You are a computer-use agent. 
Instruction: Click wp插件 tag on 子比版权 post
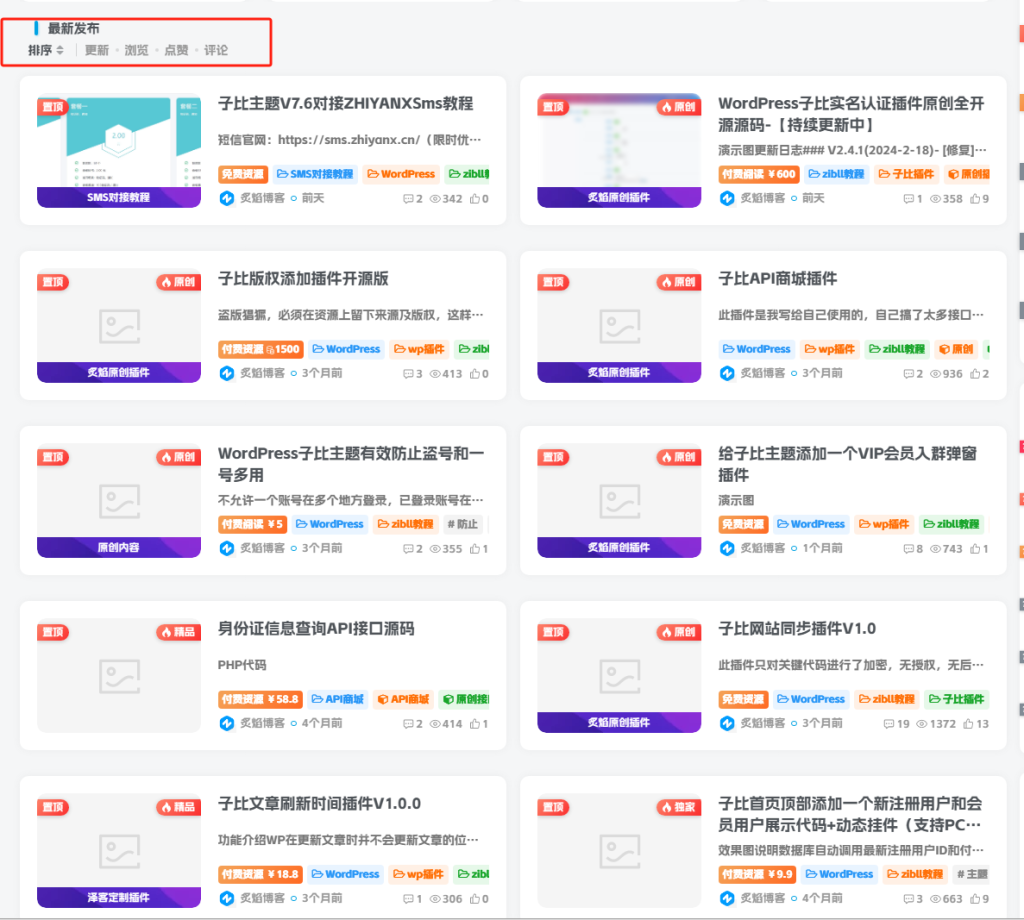click(x=419, y=349)
